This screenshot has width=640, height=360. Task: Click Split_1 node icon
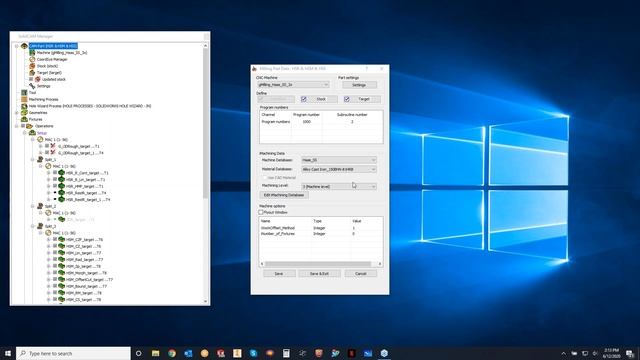pyautogui.click(x=40, y=159)
